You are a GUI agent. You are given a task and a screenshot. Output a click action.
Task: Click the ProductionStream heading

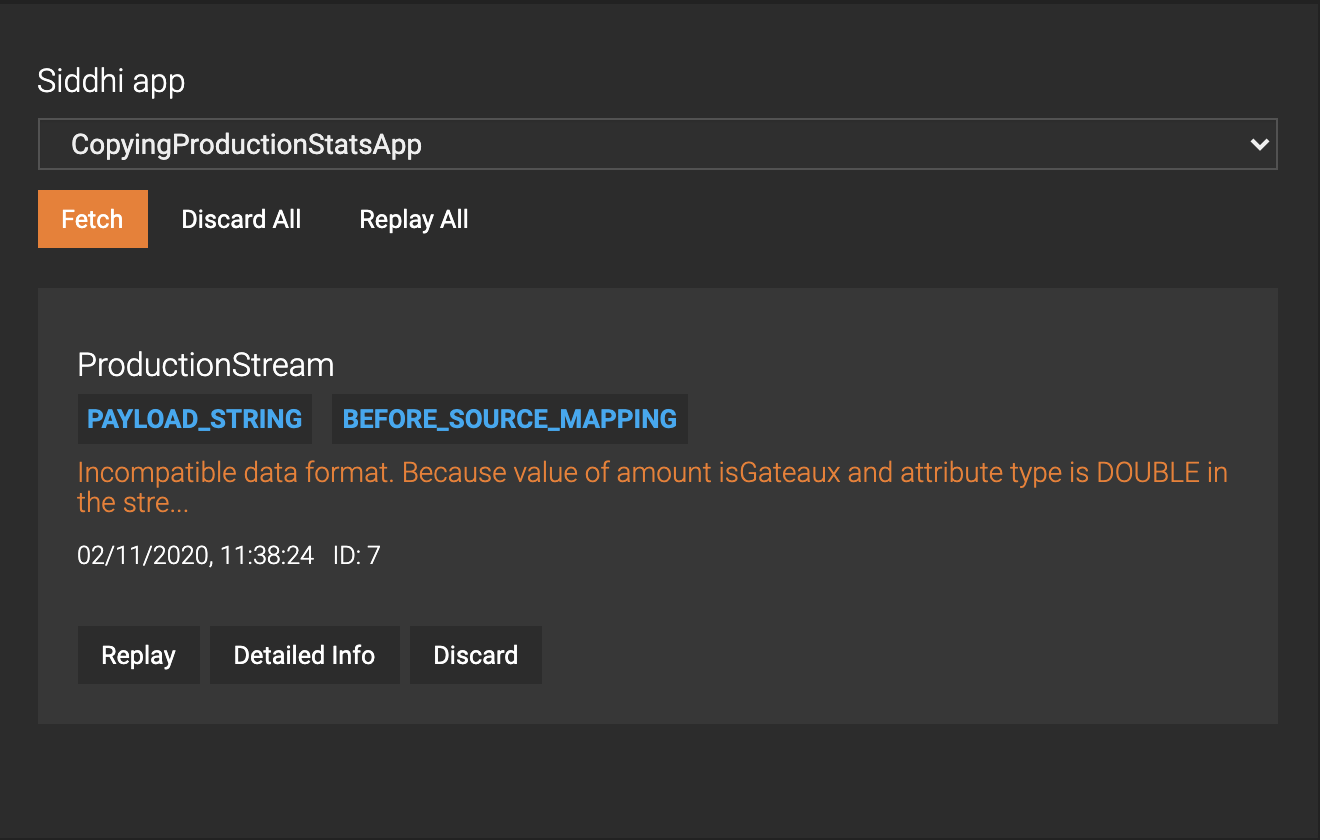[206, 365]
